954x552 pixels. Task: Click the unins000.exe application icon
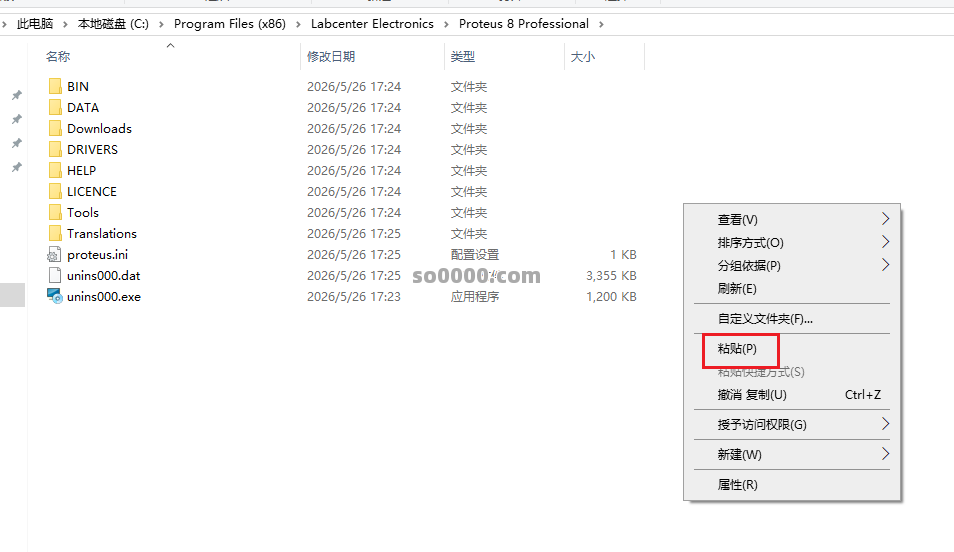pyautogui.click(x=55, y=296)
